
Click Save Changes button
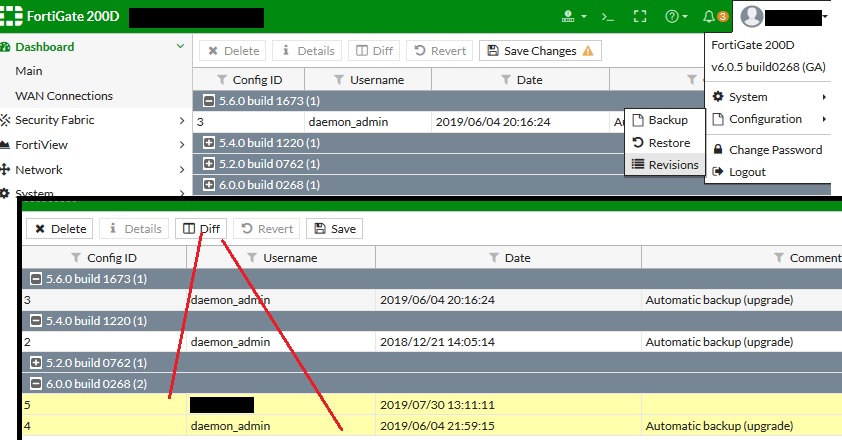(x=540, y=51)
